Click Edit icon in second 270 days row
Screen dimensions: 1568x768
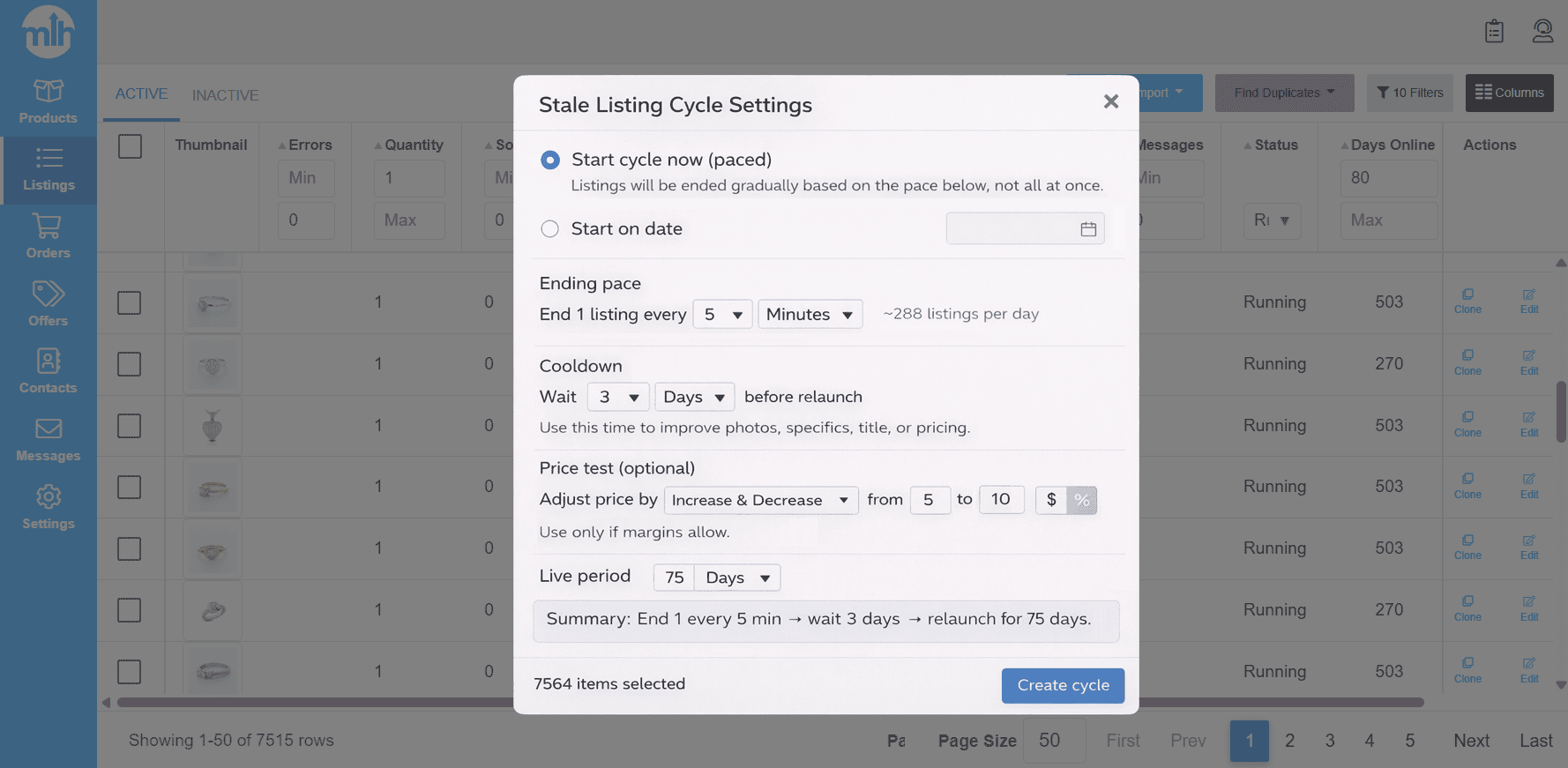pyautogui.click(x=1528, y=608)
